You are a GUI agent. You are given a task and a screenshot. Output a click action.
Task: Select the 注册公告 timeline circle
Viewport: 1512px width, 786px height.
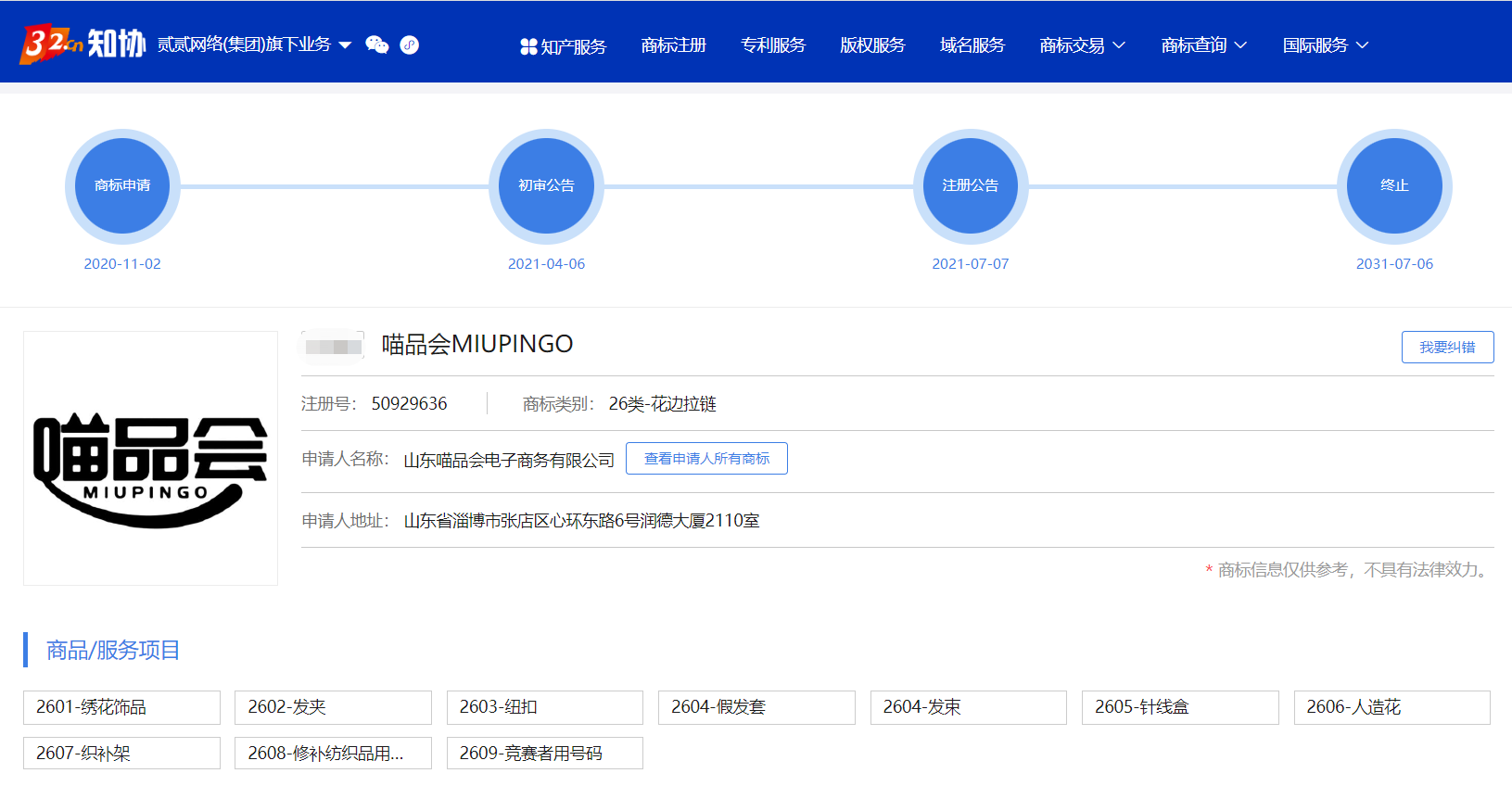(971, 185)
